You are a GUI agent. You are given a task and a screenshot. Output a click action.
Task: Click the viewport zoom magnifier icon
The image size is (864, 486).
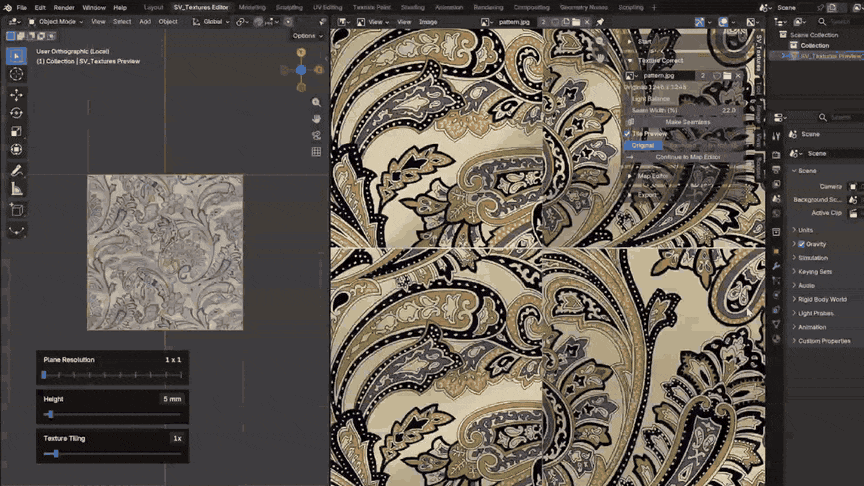point(316,102)
